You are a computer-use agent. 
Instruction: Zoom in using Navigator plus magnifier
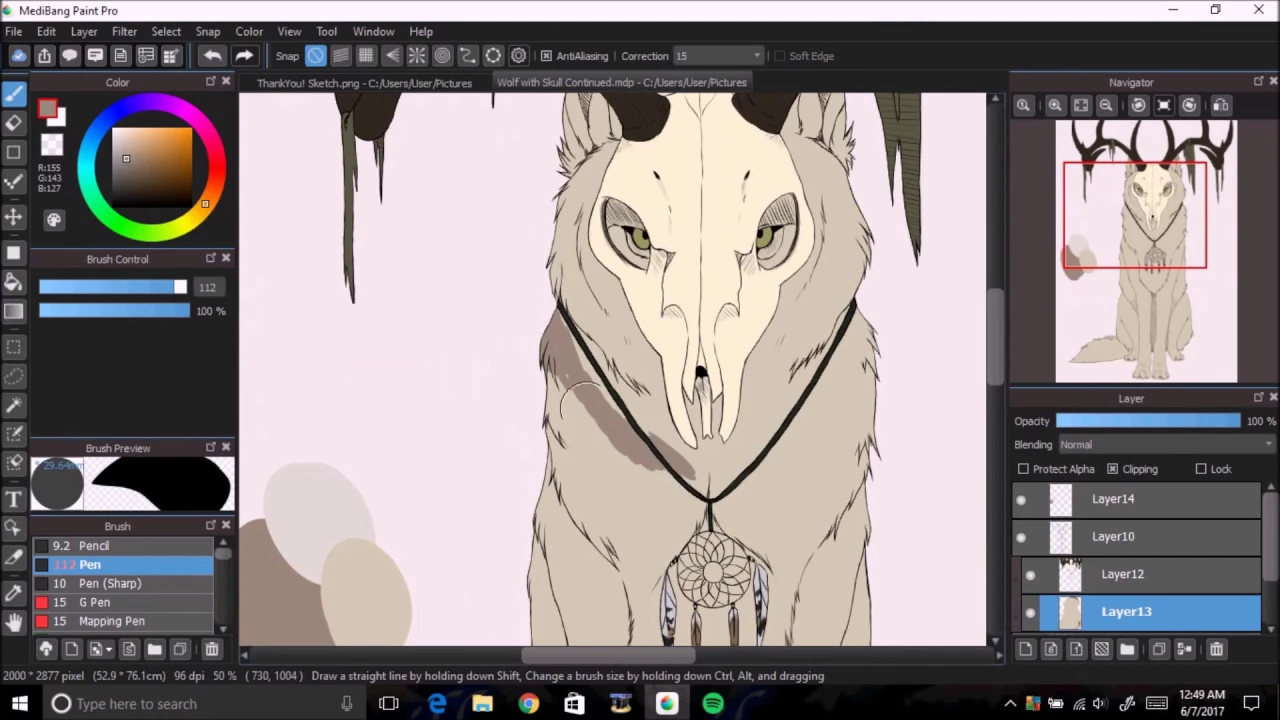1055,105
